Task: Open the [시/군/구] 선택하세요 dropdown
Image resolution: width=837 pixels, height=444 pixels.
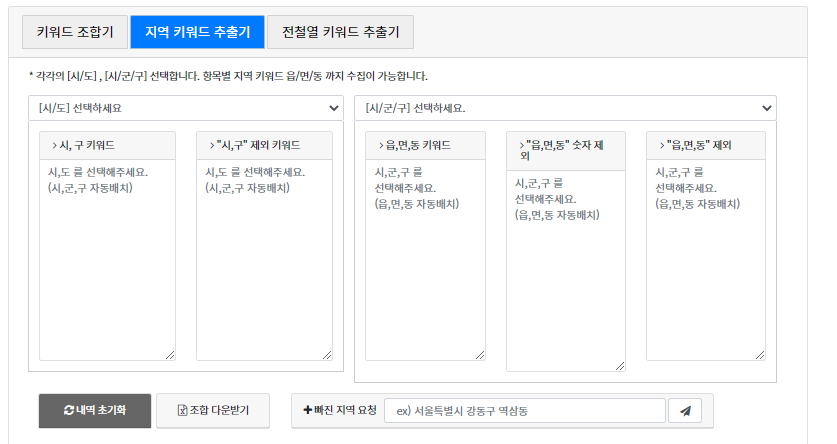Action: (565, 108)
